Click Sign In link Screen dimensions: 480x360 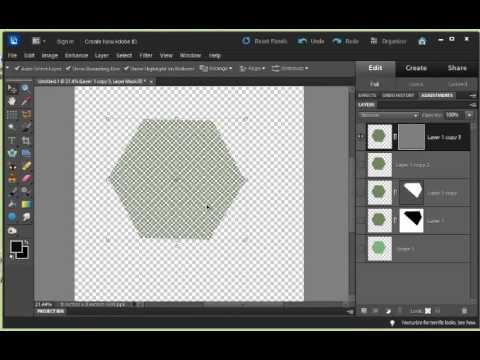[65, 41]
